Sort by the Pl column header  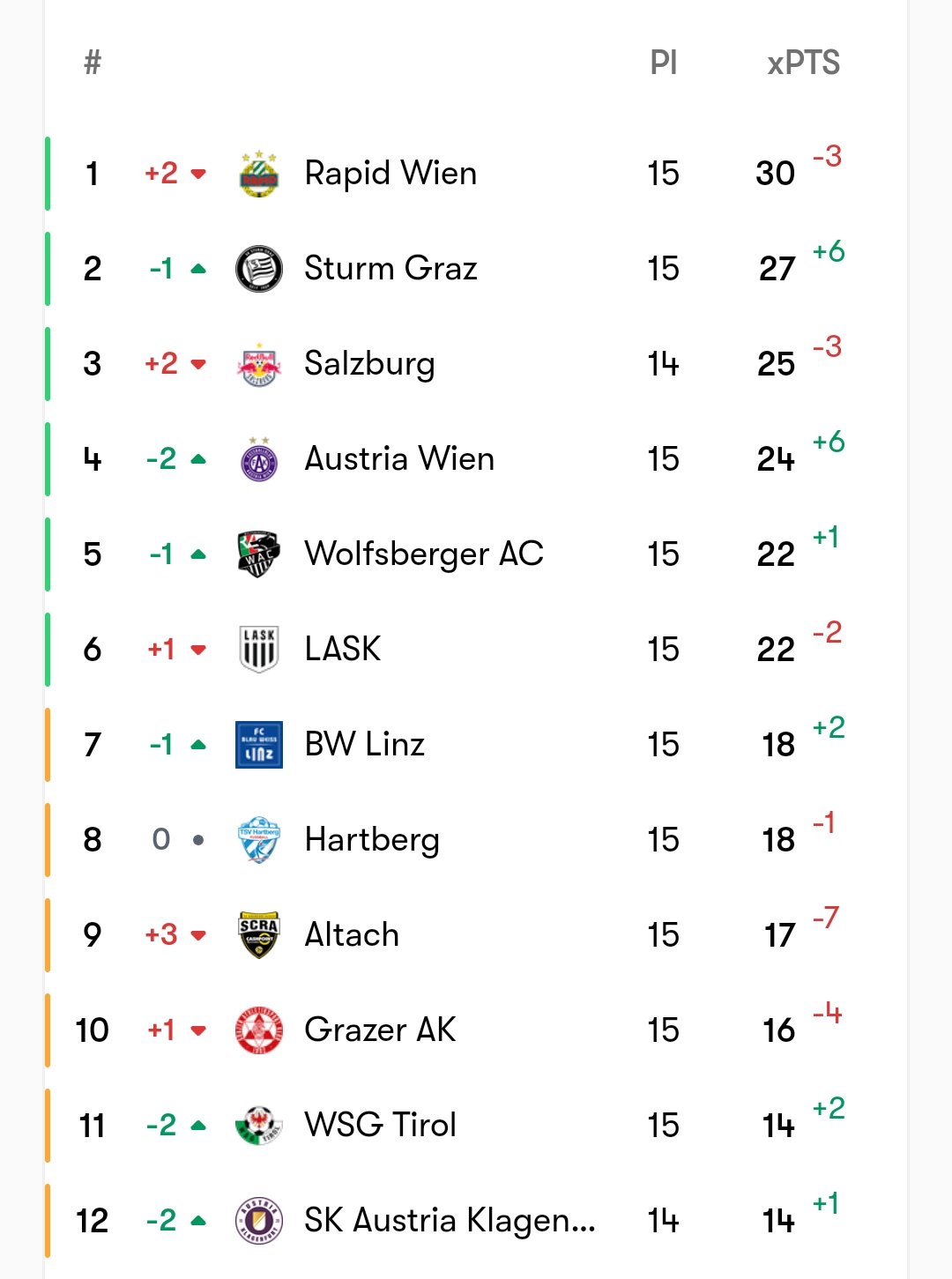pos(663,63)
